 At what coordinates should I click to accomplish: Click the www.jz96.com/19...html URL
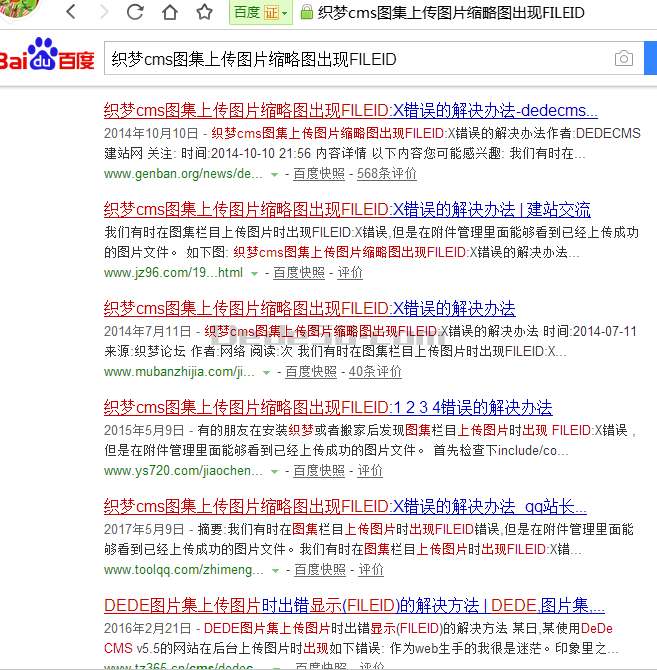[x=173, y=273]
